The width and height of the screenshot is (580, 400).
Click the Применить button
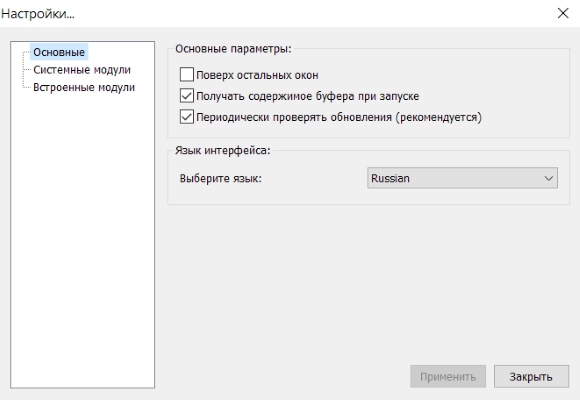tap(448, 377)
